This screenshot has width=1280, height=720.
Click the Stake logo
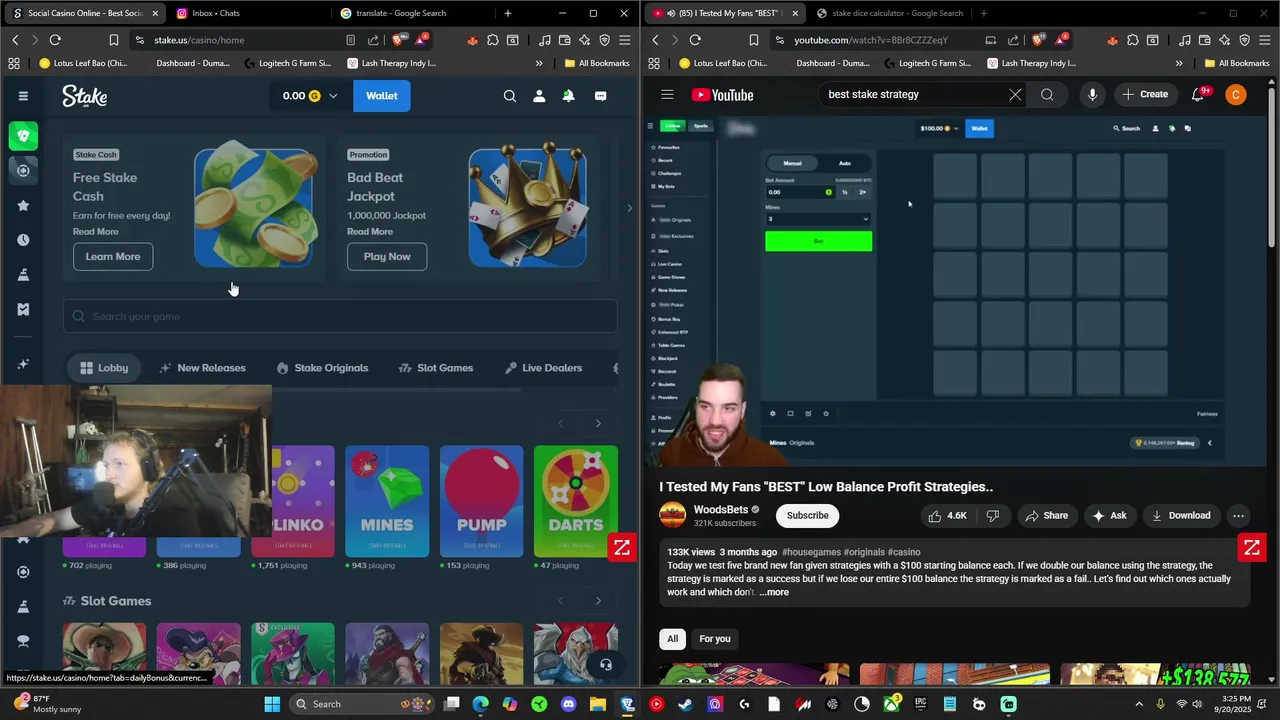tap(84, 96)
